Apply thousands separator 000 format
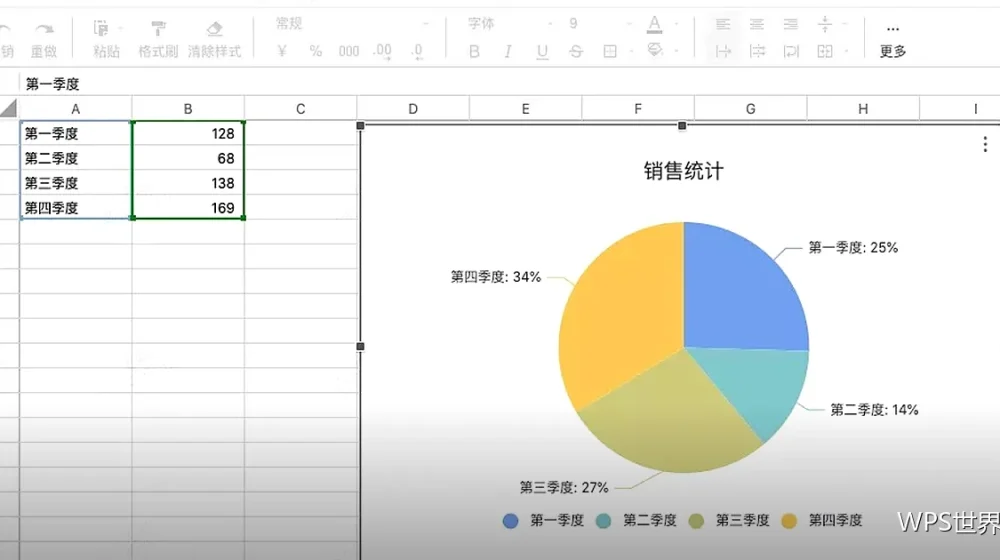This screenshot has width=1000, height=560. coord(349,51)
